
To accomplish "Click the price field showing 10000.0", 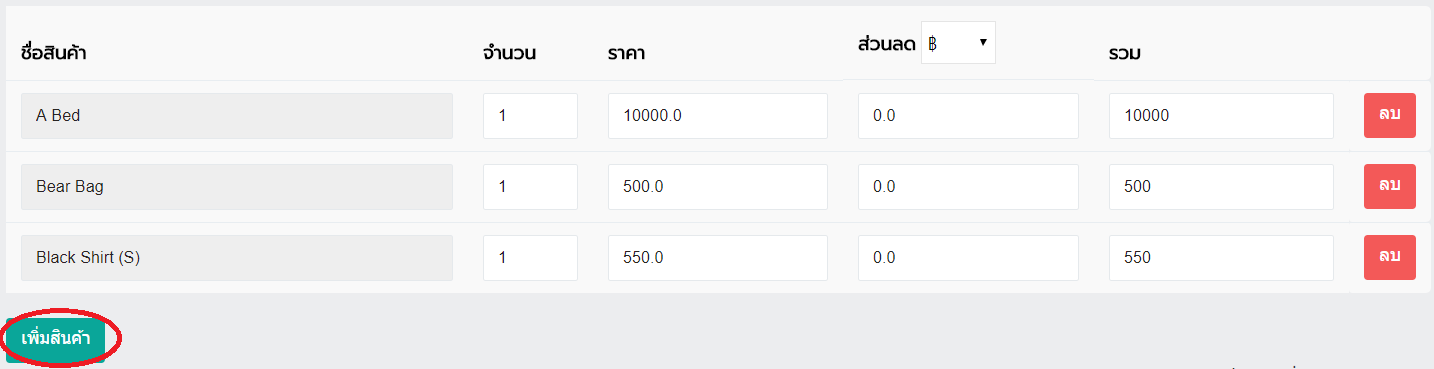I will [x=718, y=116].
